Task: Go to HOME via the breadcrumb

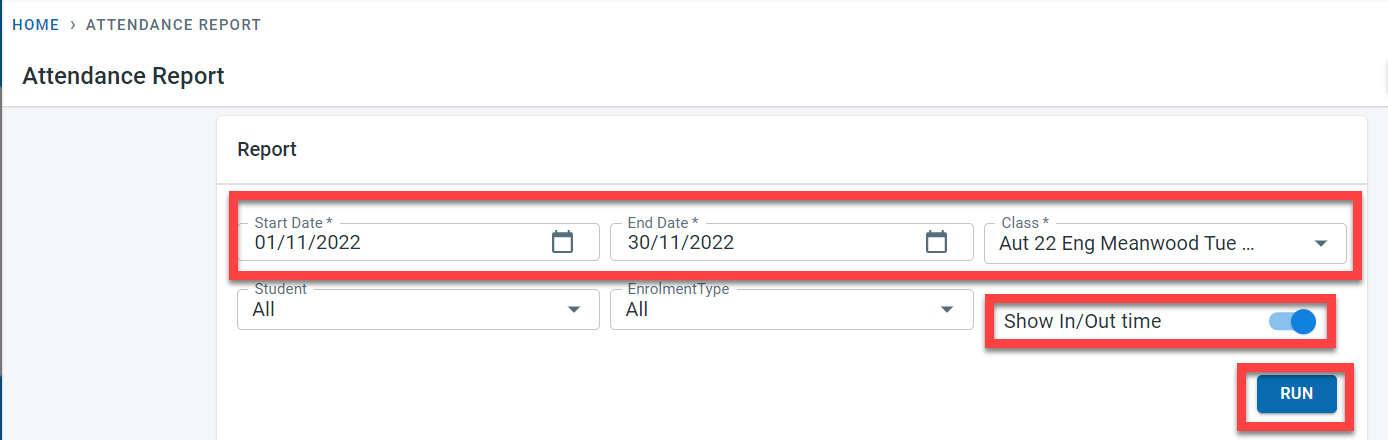Action: click(36, 25)
